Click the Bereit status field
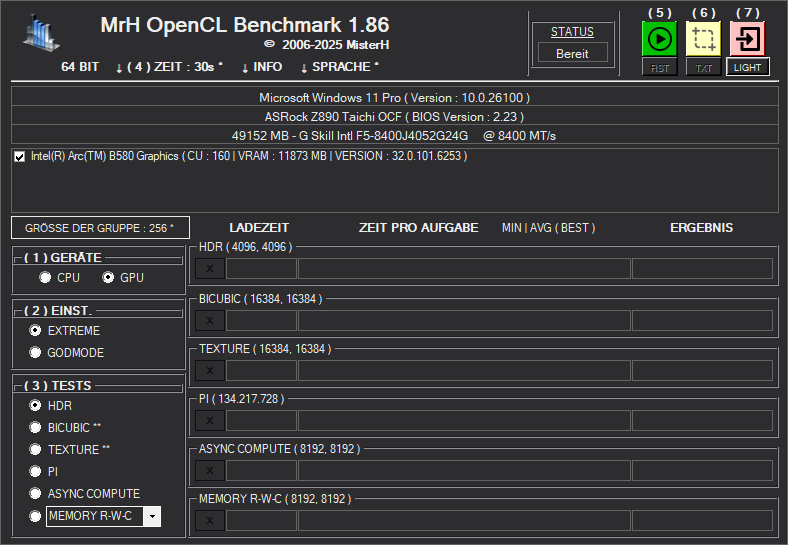 pos(572,53)
